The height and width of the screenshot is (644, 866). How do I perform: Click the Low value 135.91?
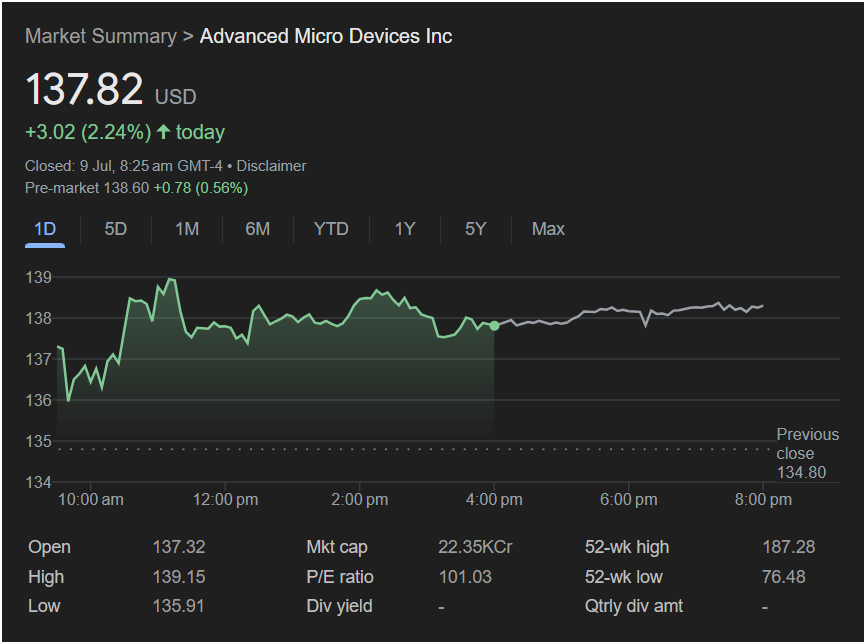tap(178, 606)
